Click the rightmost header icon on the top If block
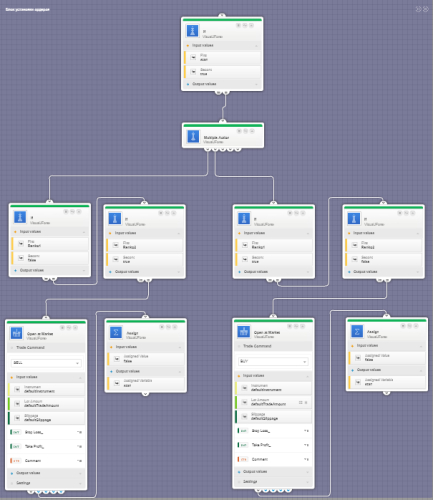The image size is (433, 500). pyautogui.click(x=251, y=25)
